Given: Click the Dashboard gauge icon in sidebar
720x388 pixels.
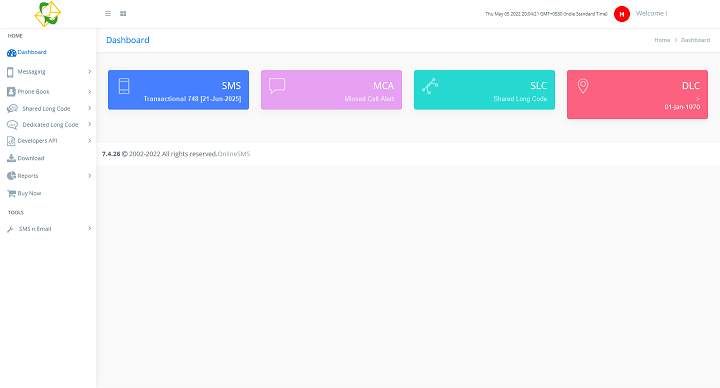Looking at the screenshot, I should tap(11, 53).
